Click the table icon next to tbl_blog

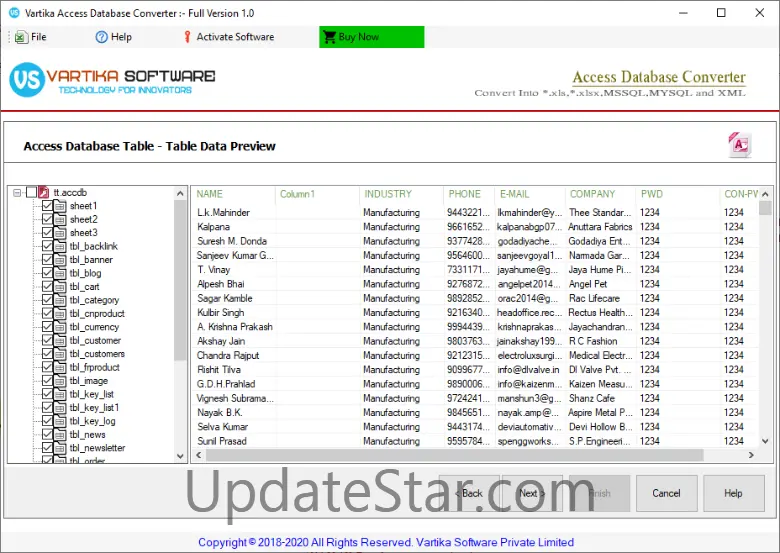(60, 273)
